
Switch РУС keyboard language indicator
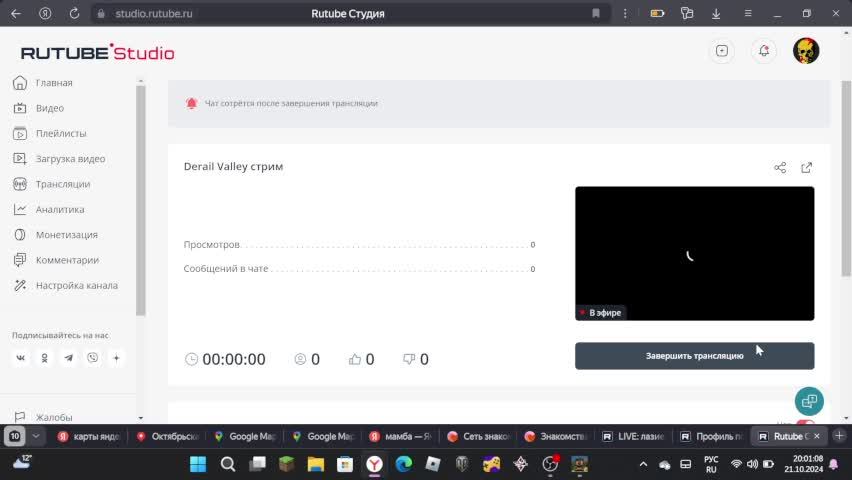[x=711, y=464]
